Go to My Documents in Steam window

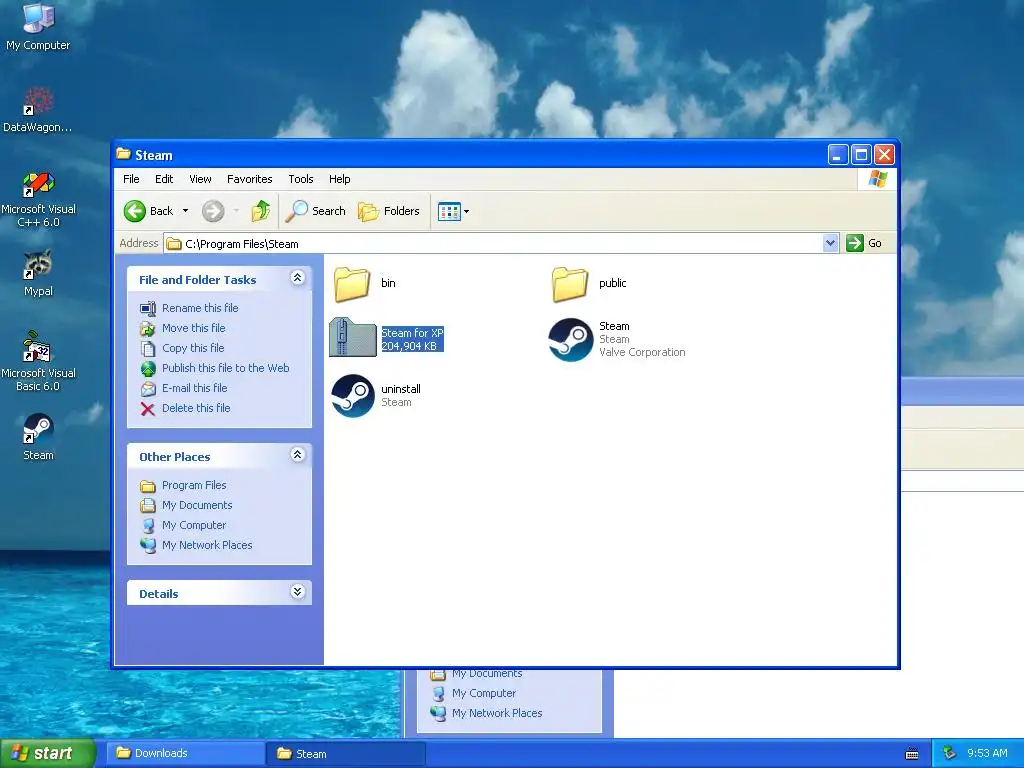197,505
